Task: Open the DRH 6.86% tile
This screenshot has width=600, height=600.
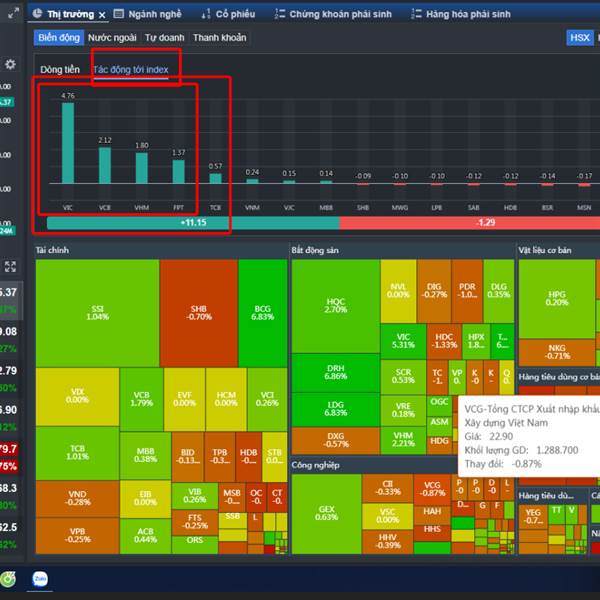Action: click(x=336, y=372)
